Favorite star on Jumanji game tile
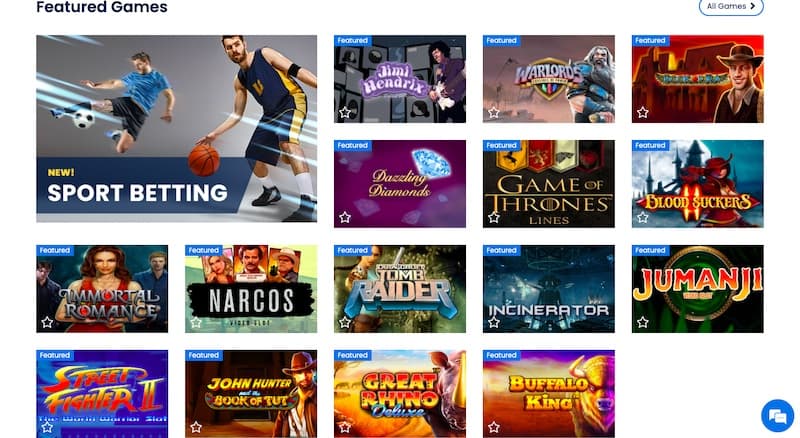800x438 pixels. point(643,322)
